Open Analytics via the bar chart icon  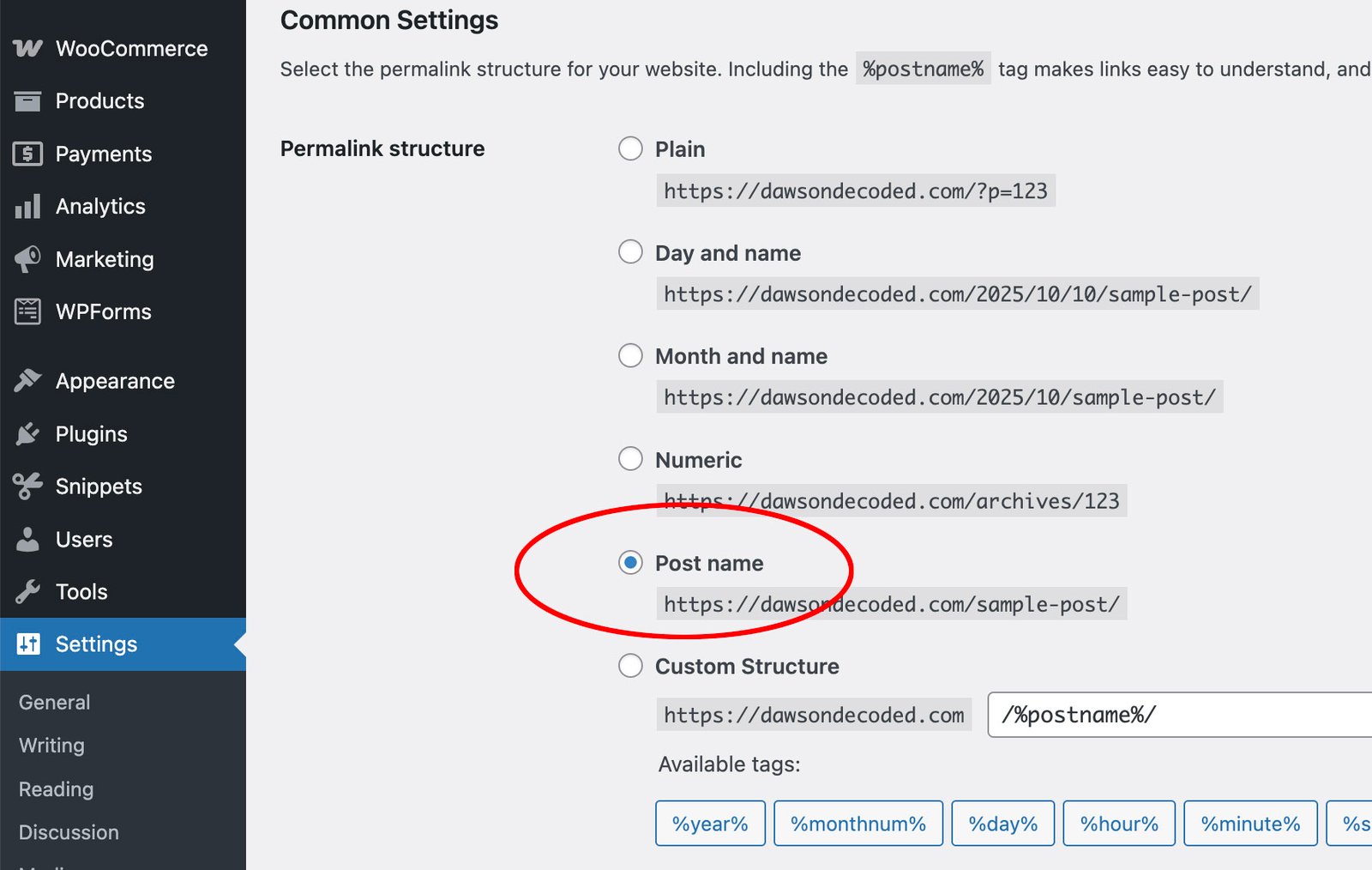point(27,207)
